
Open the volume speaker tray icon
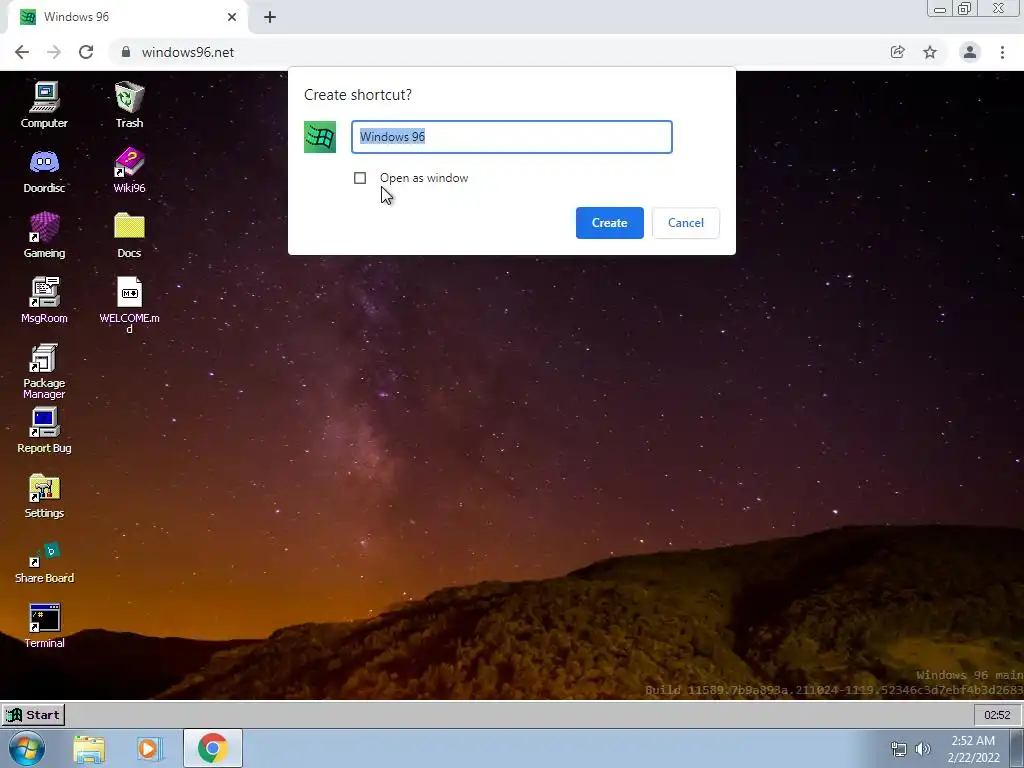point(923,749)
